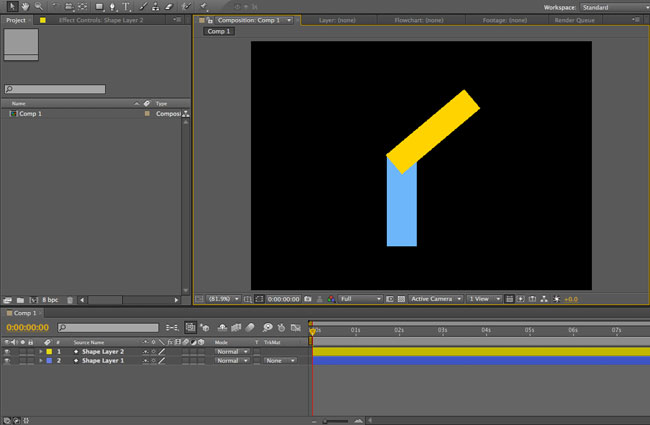Select the Hand tool
The image size is (650, 425).
point(25,6)
